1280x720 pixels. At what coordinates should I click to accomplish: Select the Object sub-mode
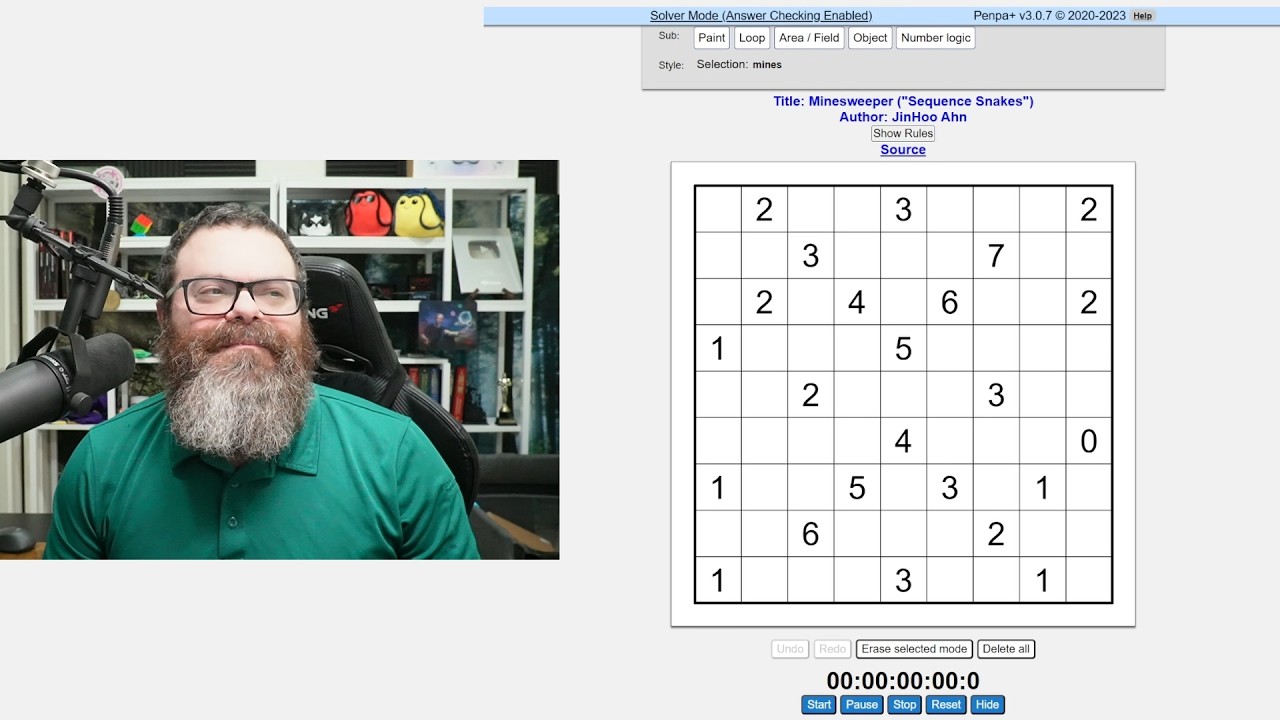click(870, 38)
